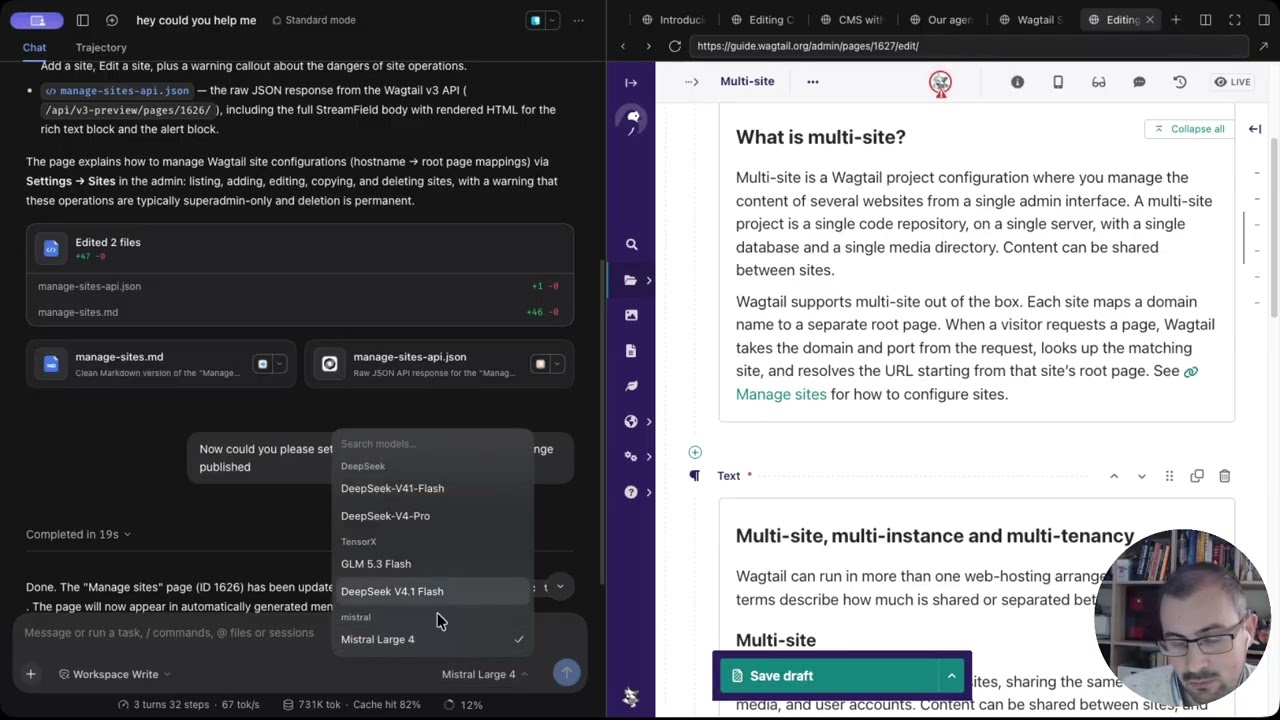Switch to the Trajectory tab
This screenshot has height=720, width=1280.
pyautogui.click(x=101, y=47)
